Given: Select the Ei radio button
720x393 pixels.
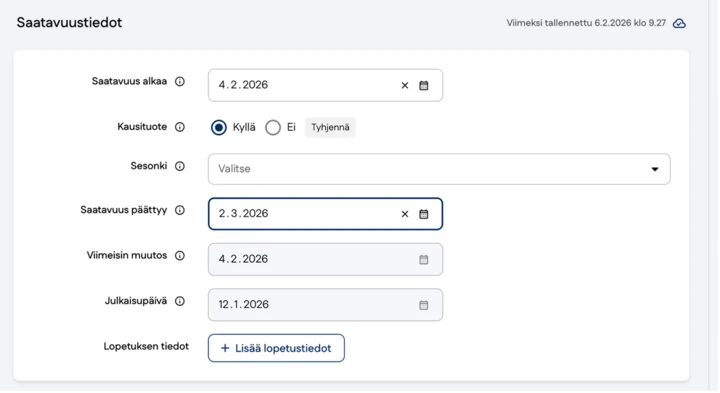Looking at the screenshot, I should point(273,128).
